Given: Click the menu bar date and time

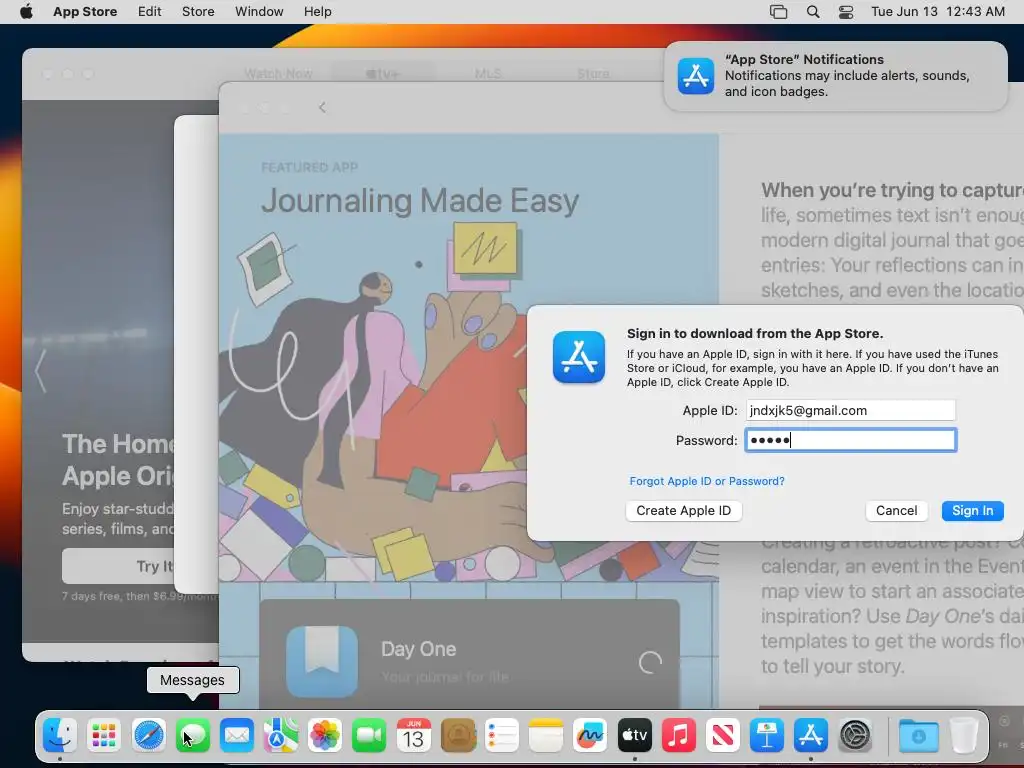Looking at the screenshot, I should point(938,12).
